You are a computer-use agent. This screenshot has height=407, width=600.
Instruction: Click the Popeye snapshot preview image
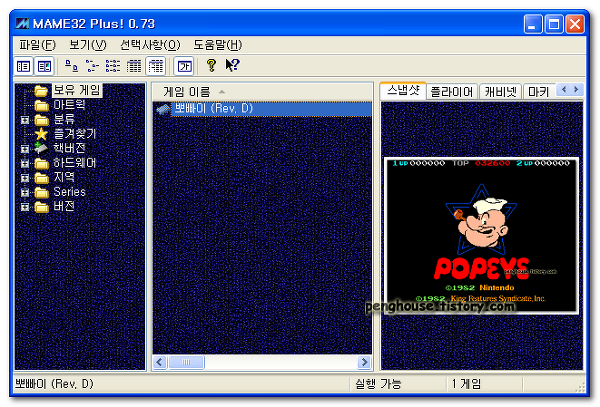pos(481,236)
